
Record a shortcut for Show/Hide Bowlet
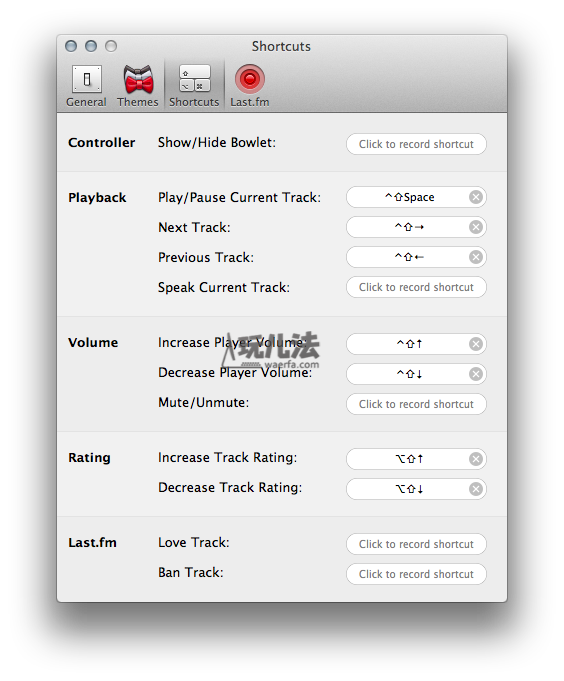click(416, 144)
